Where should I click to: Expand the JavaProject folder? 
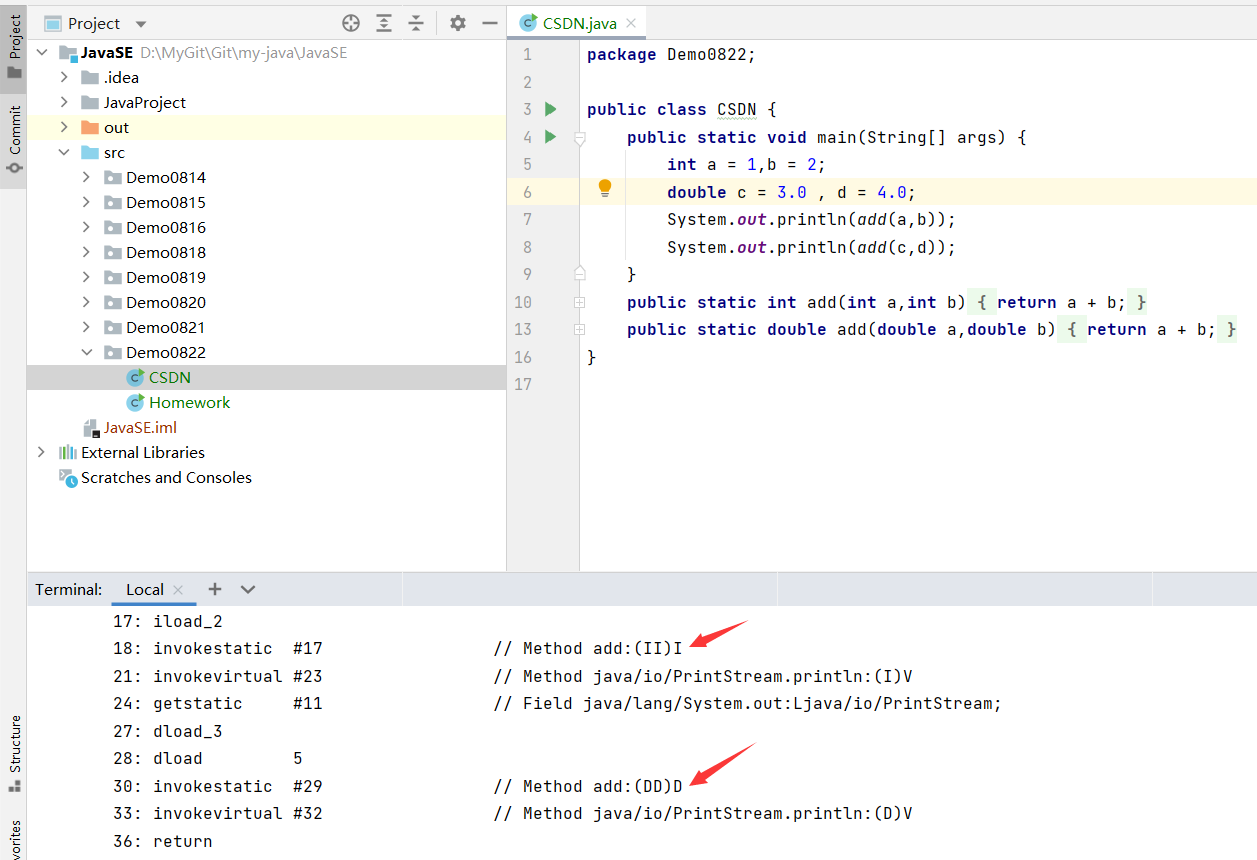(64, 103)
